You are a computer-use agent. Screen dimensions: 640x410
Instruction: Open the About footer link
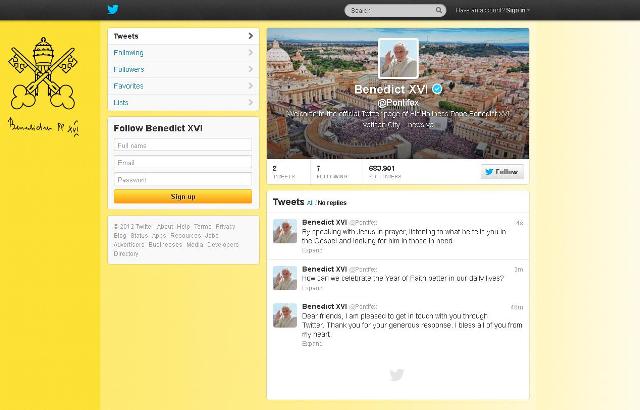(165, 226)
